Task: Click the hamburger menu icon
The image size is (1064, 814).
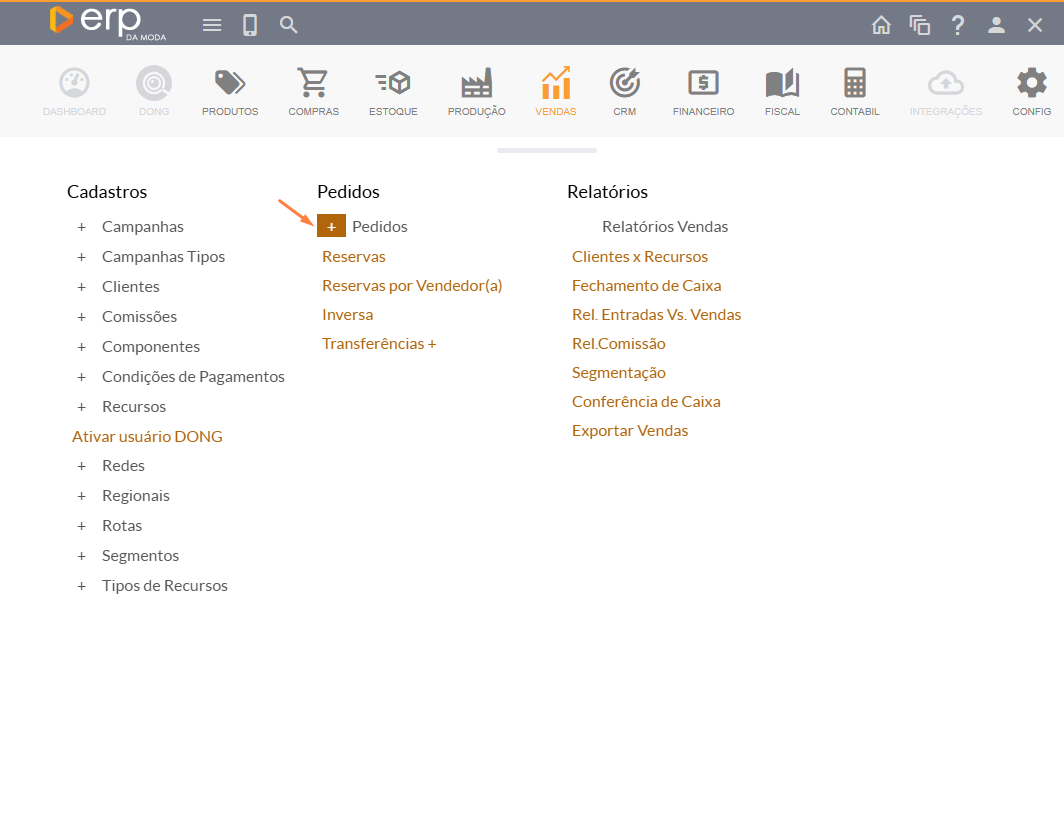Action: (212, 25)
